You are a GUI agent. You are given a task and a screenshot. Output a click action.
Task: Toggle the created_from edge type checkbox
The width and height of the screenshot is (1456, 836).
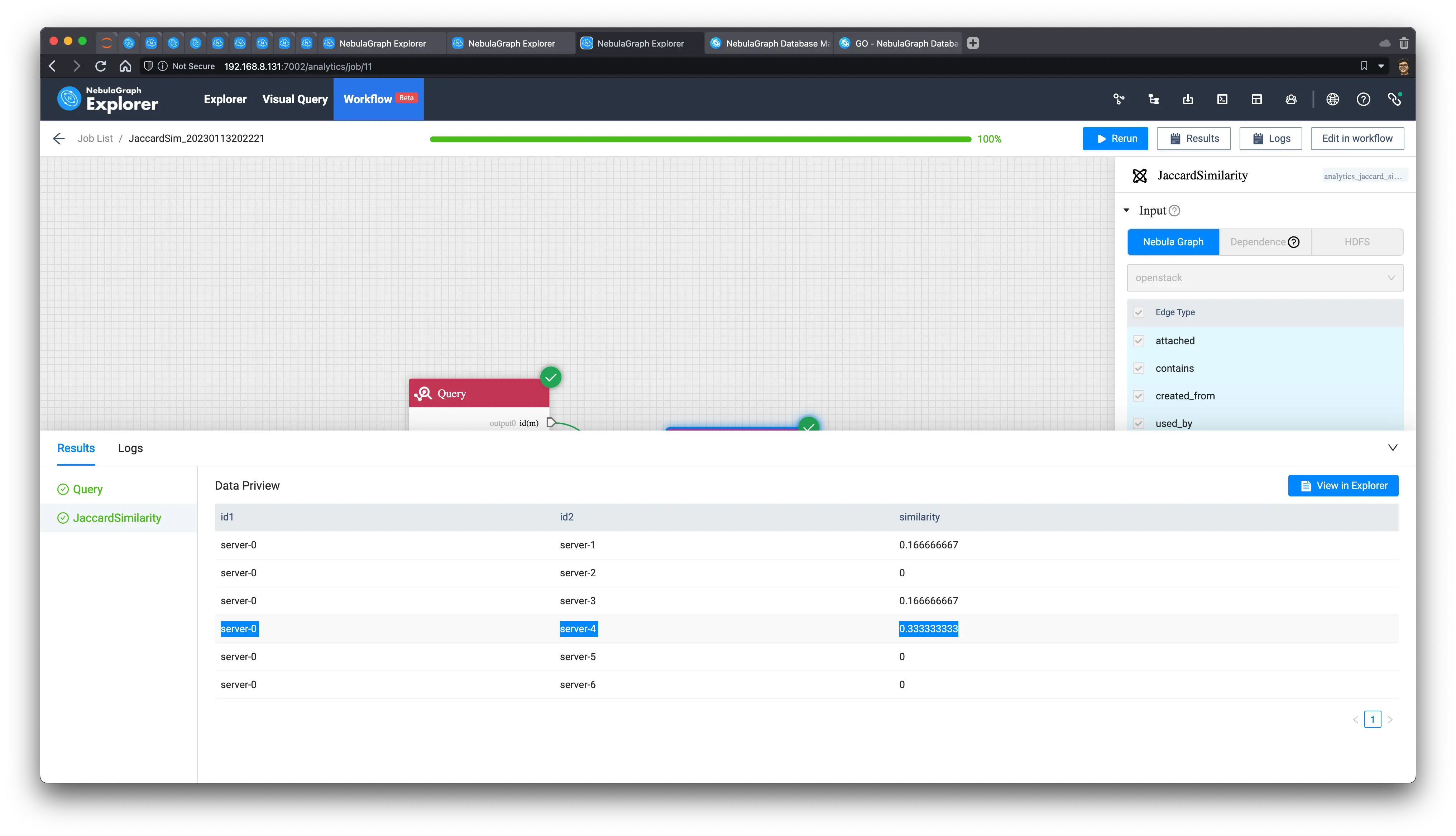click(1139, 395)
